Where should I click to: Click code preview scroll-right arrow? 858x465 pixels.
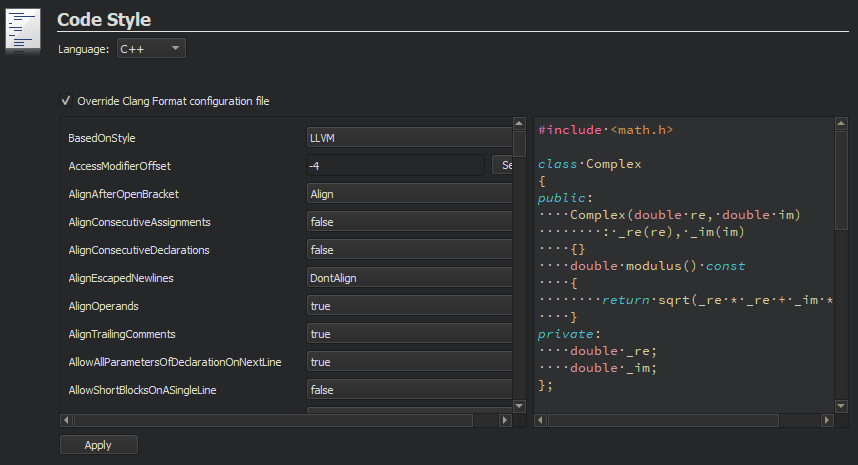pyautogui.click(x=827, y=420)
